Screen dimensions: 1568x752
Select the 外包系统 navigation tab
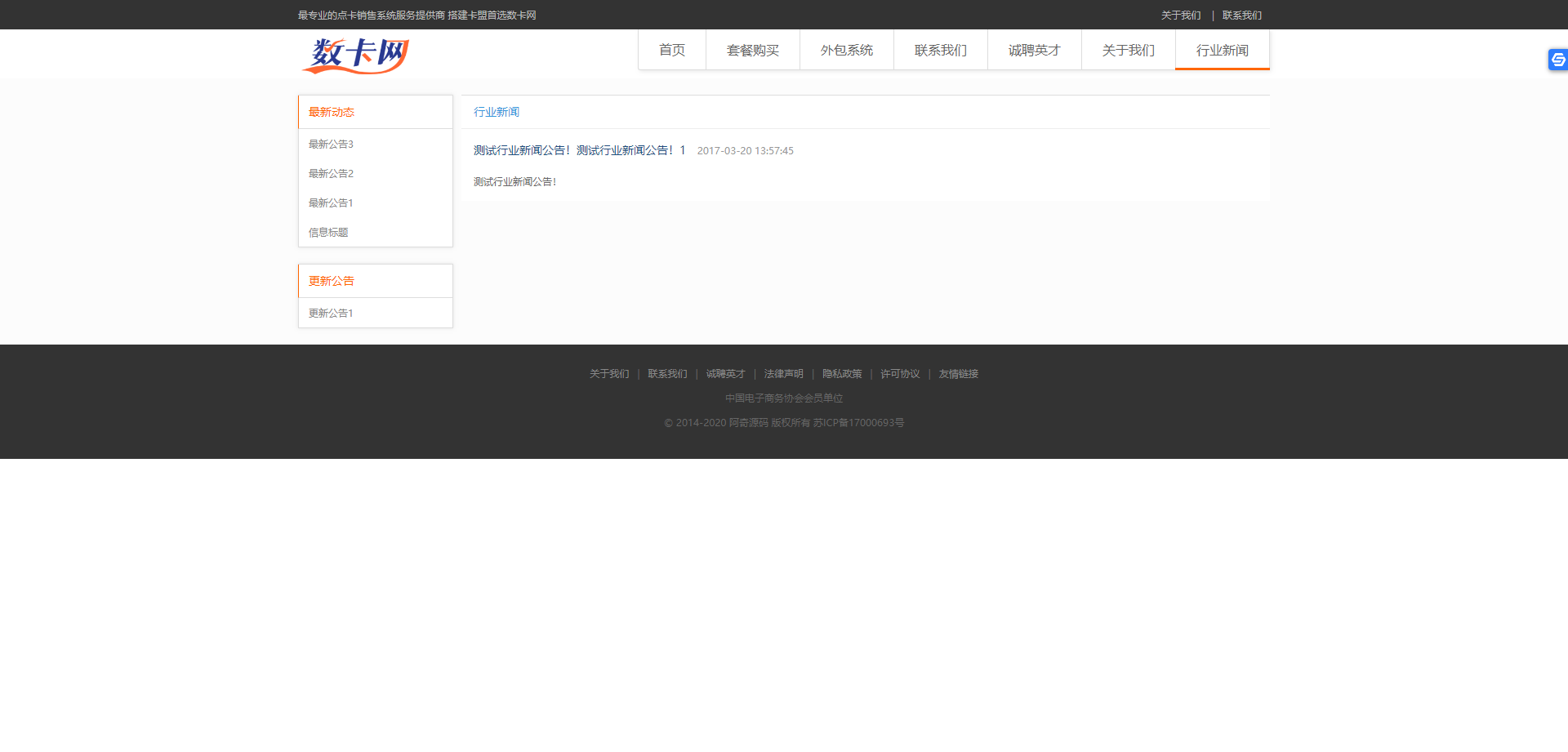(x=847, y=51)
